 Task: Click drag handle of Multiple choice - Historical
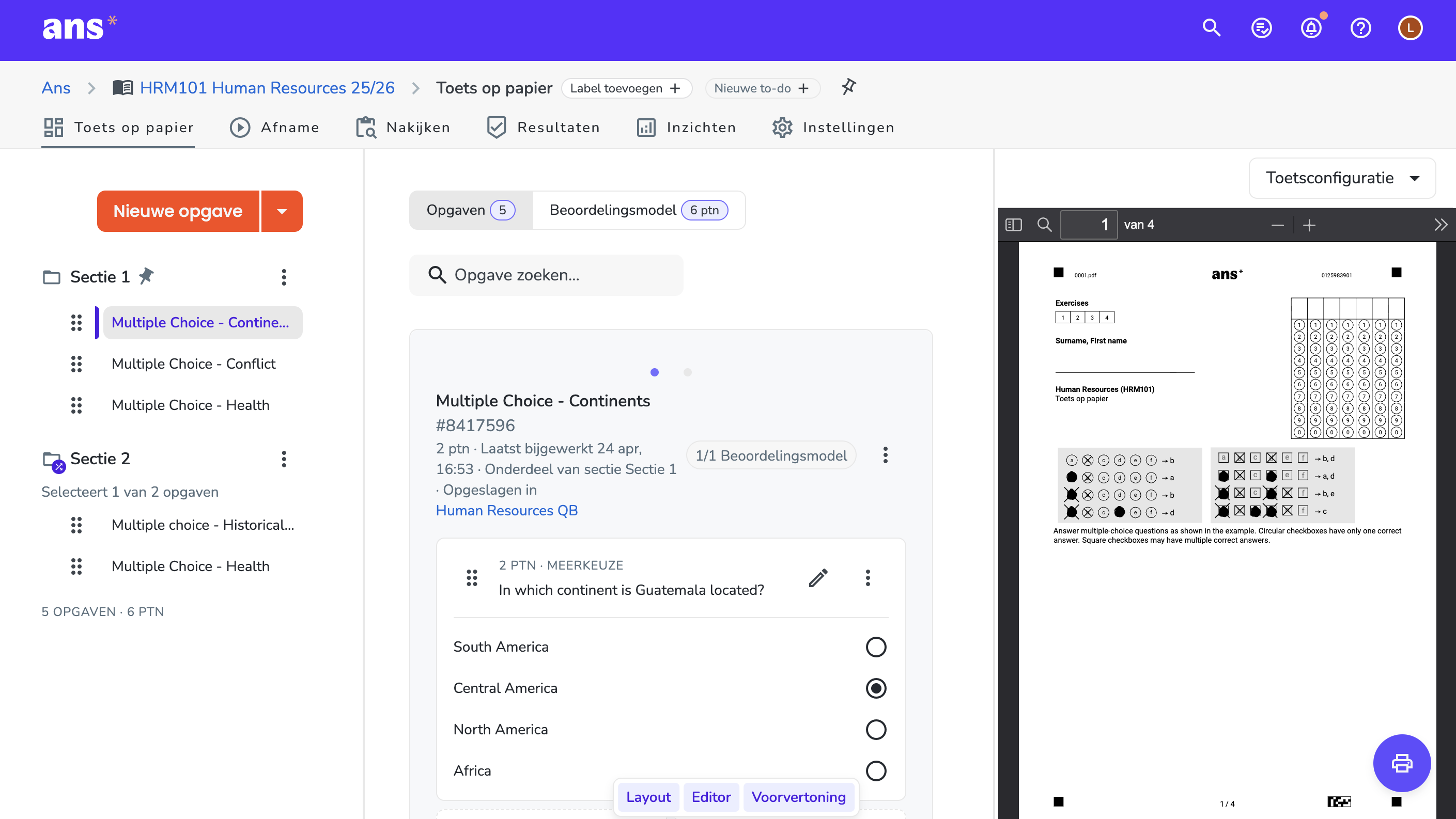(76, 525)
